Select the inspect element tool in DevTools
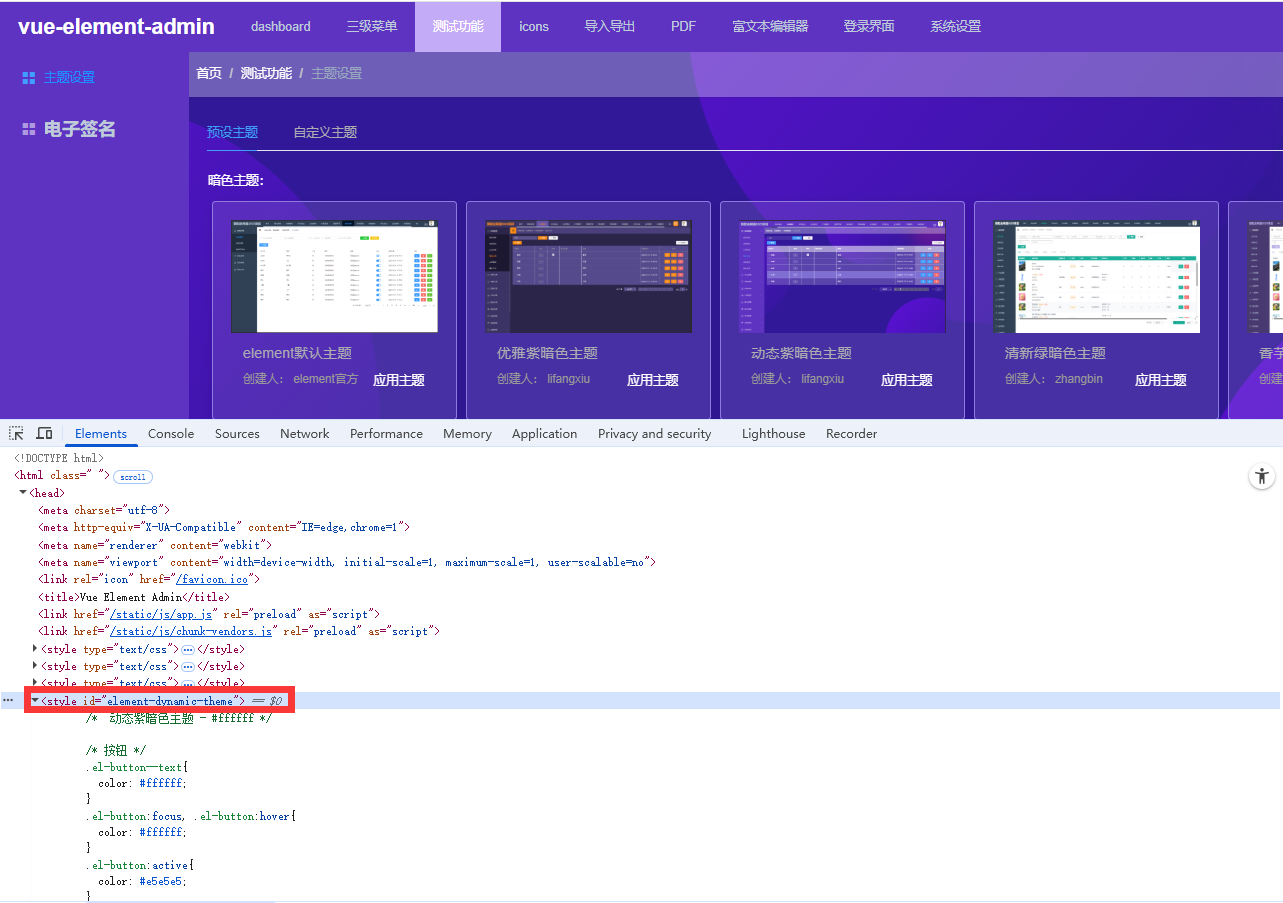Viewport: 1283px width, 903px height. (15, 433)
